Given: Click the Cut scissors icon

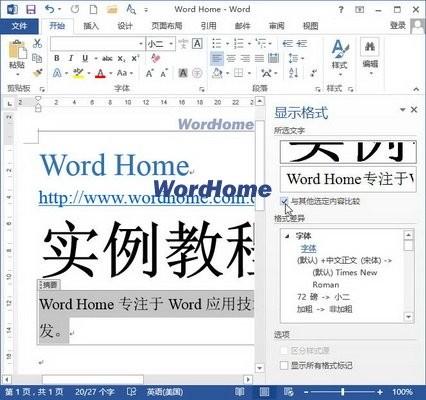Looking at the screenshot, I should coord(37,43).
